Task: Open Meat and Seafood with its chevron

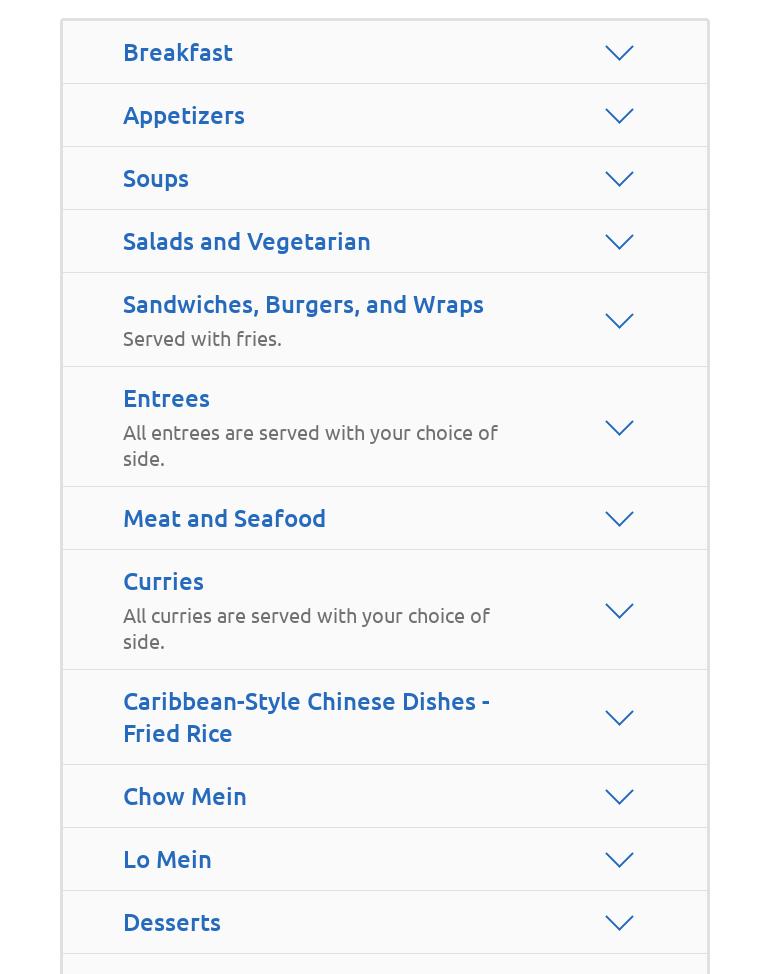Action: (x=619, y=519)
